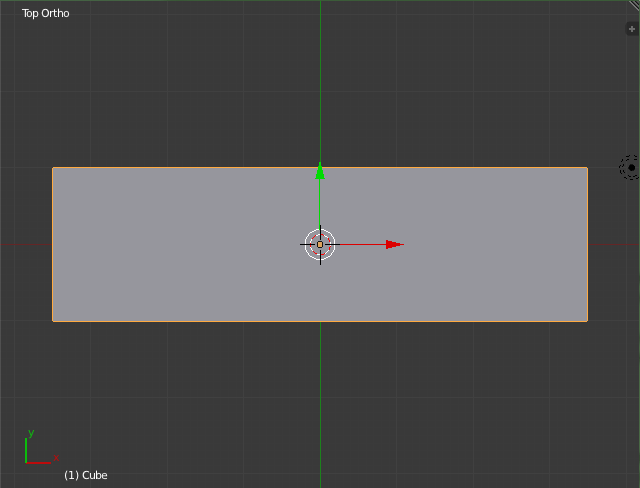Click the area split corner widget at top right
This screenshot has height=488, width=640.
tap(634, 5)
